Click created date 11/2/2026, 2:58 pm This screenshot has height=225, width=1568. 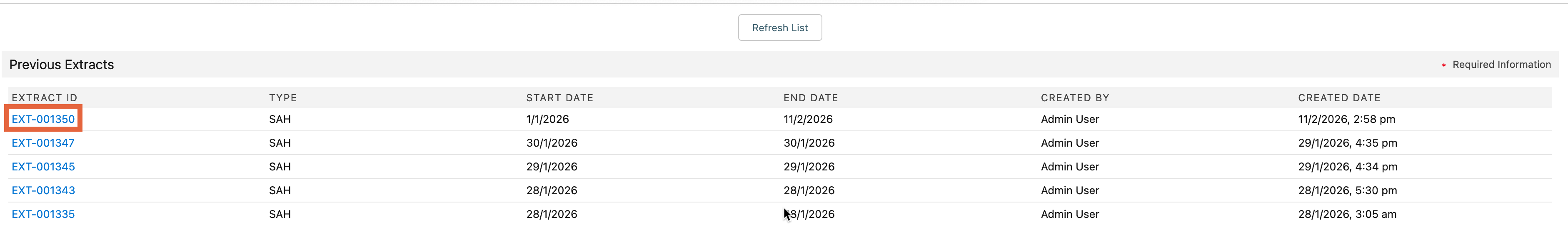tap(1346, 119)
